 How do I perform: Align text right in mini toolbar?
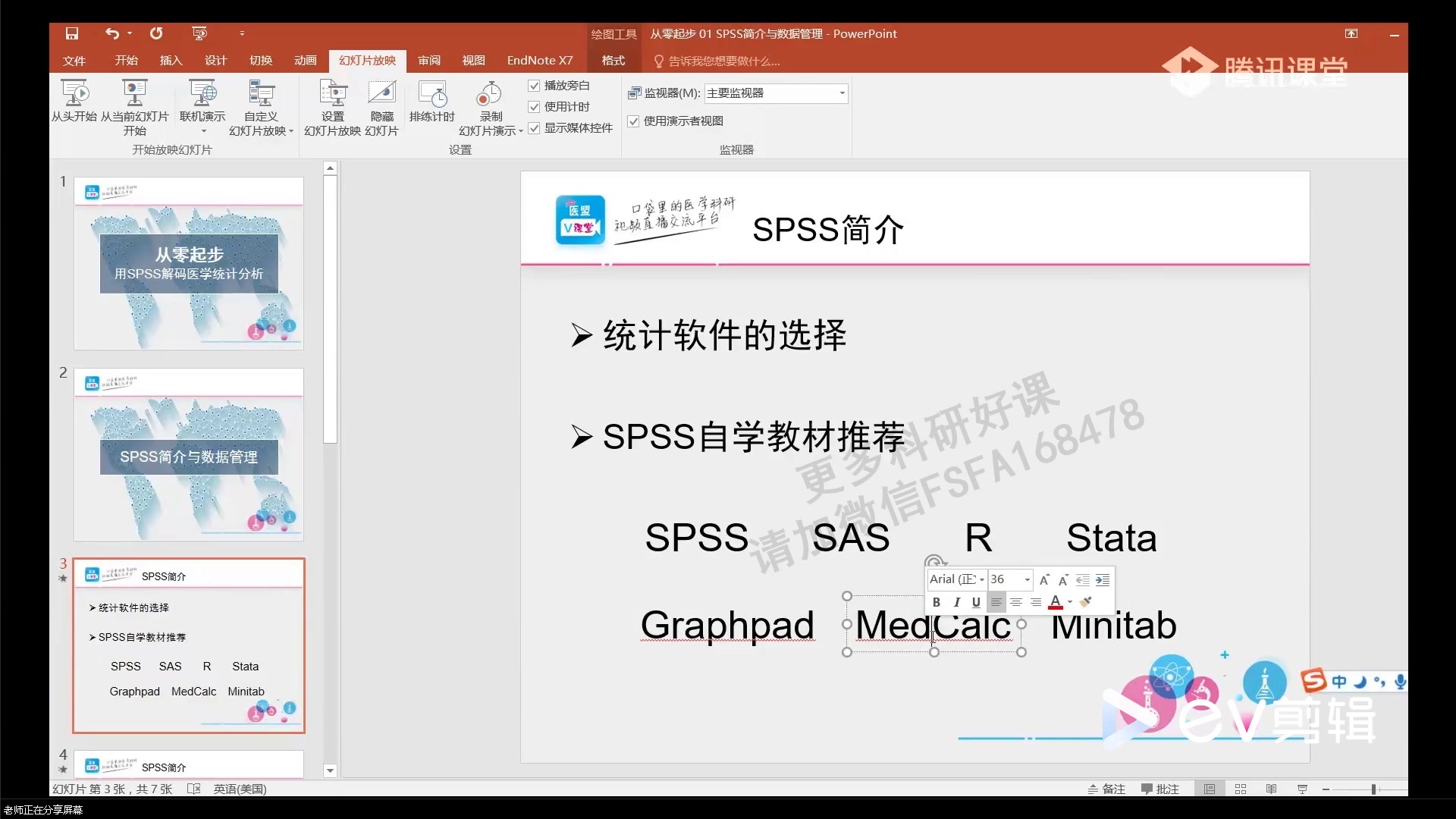pos(1036,602)
